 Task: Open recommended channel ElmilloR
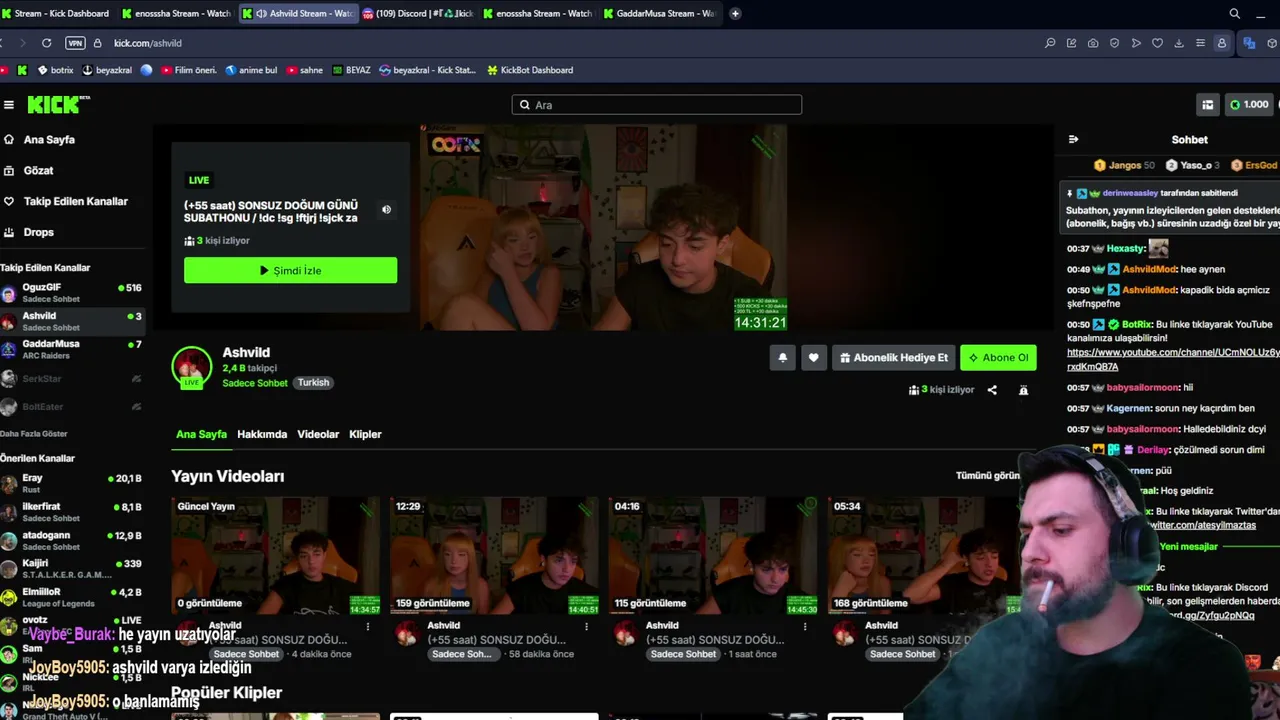click(x=72, y=597)
